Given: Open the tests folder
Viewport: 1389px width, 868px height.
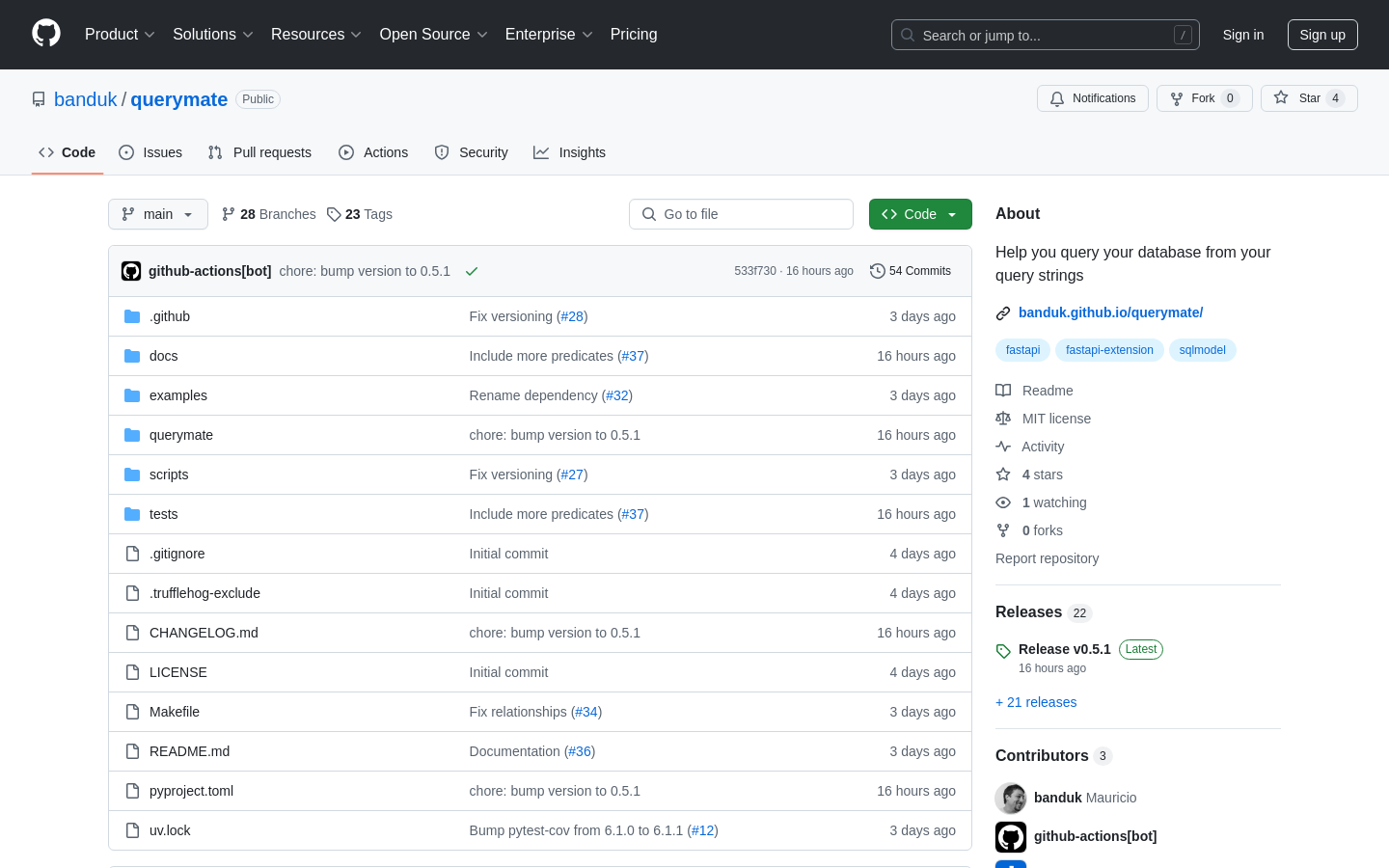Looking at the screenshot, I should pyautogui.click(x=164, y=514).
